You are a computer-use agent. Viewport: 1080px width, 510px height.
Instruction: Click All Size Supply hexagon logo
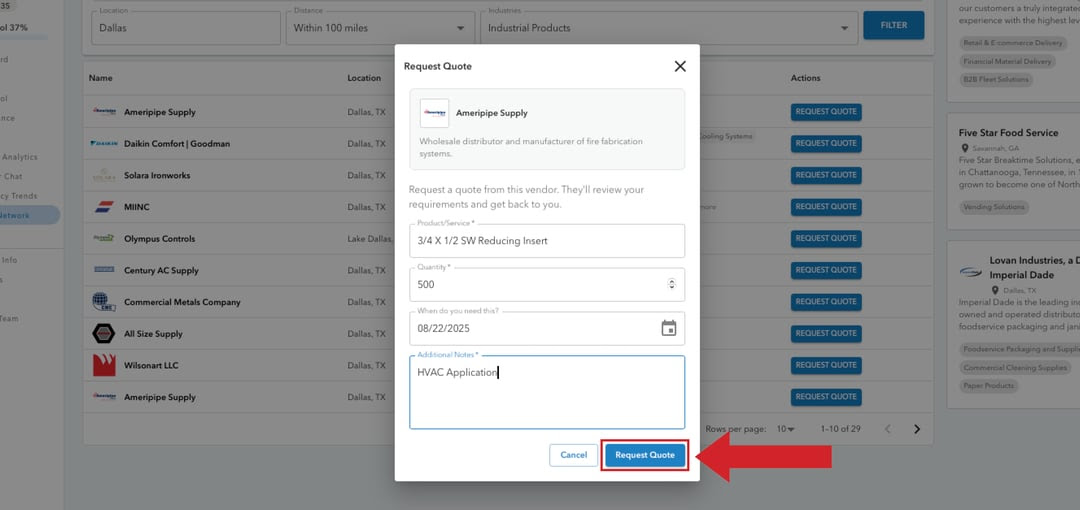tap(103, 334)
